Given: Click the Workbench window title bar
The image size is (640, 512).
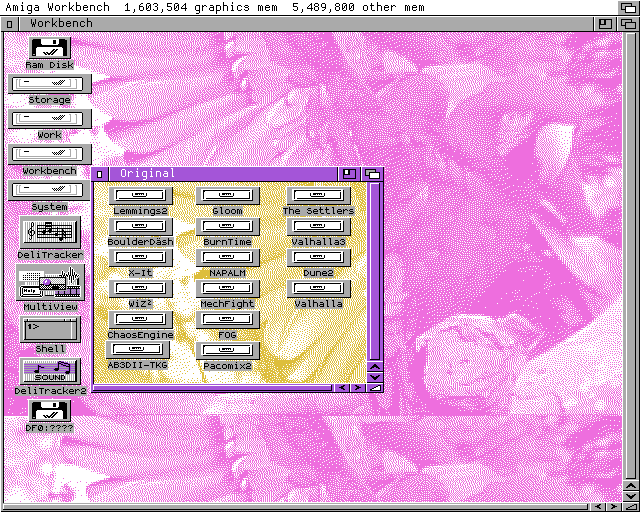Looking at the screenshot, I should pyautogui.click(x=305, y=24).
